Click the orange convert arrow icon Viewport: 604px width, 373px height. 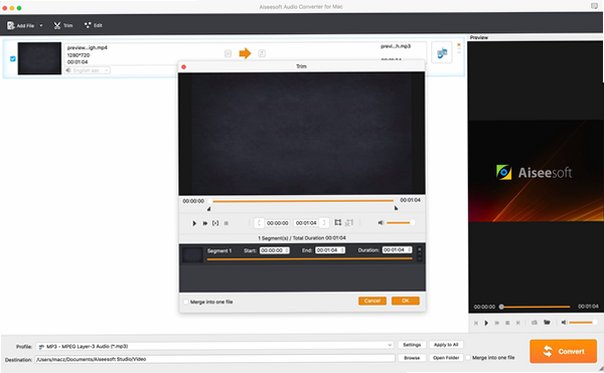tap(245, 53)
